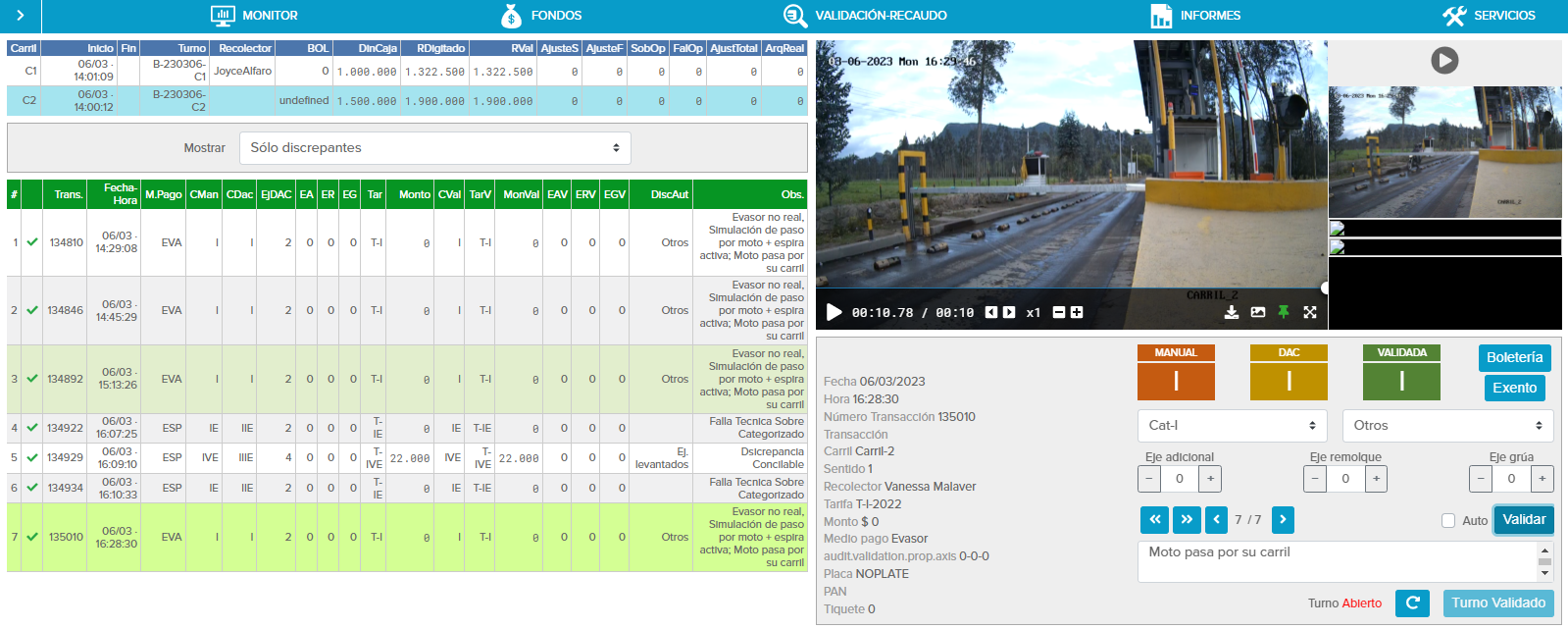Select the lane camera thumbnail
Image resolution: width=1568 pixels, height=629 pixels.
(1445, 152)
